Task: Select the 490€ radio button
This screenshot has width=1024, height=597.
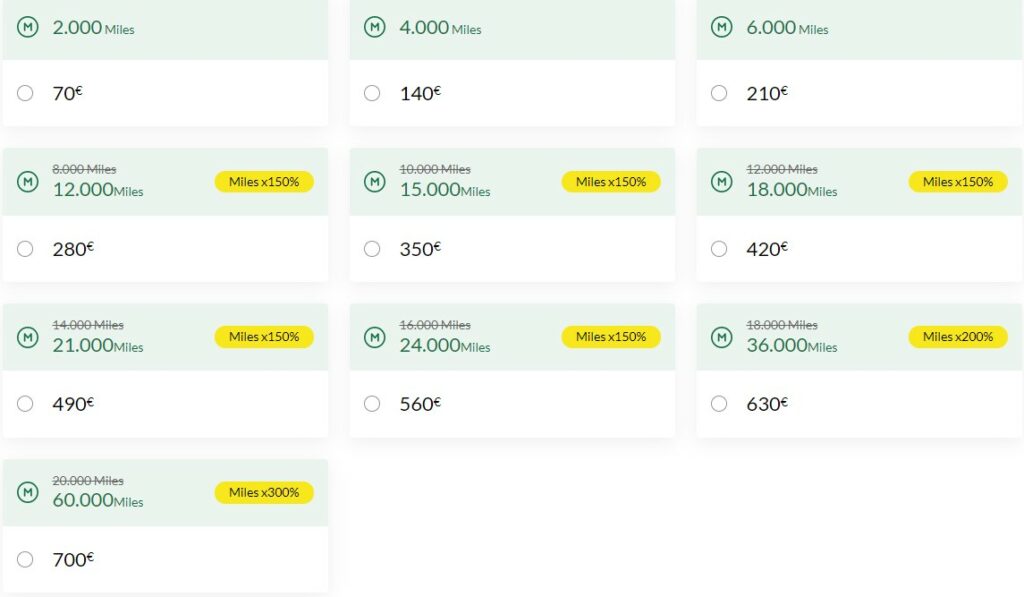Action: tap(25, 404)
